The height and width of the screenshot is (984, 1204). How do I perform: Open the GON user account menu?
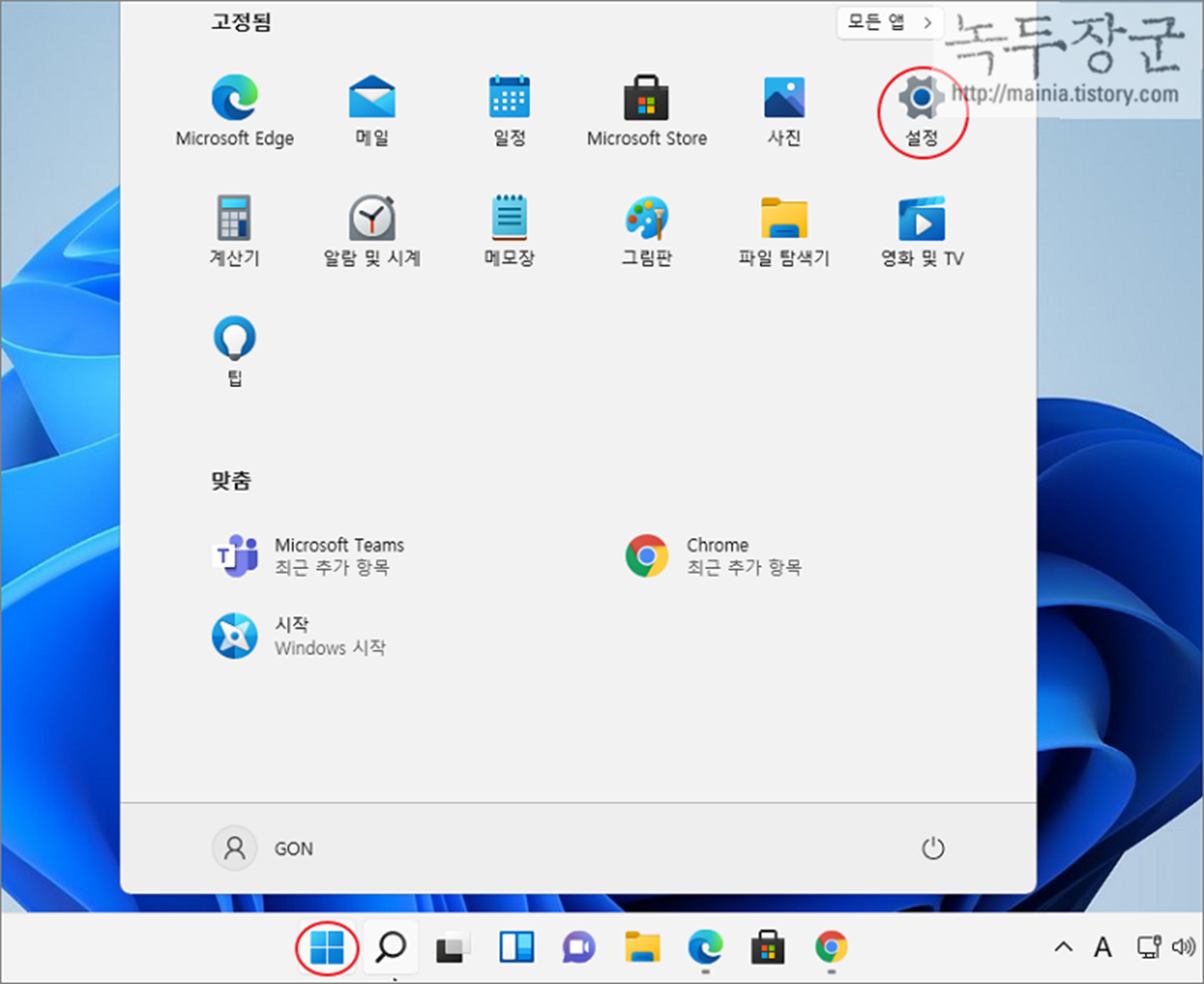pyautogui.click(x=263, y=848)
